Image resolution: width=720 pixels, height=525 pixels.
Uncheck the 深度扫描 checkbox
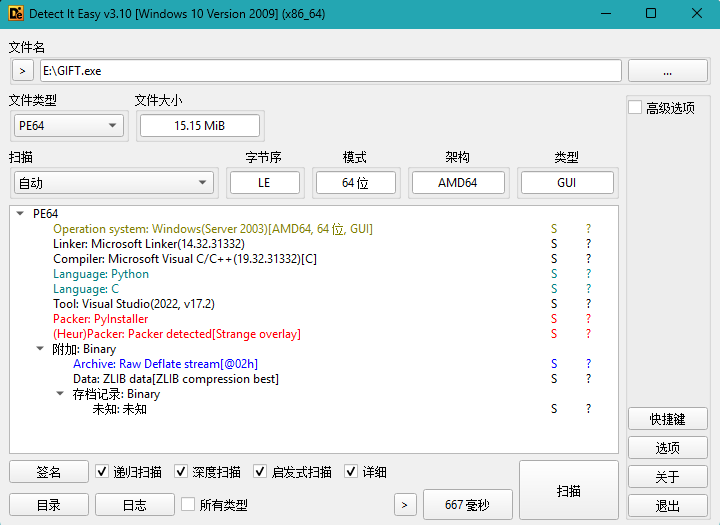(181, 472)
